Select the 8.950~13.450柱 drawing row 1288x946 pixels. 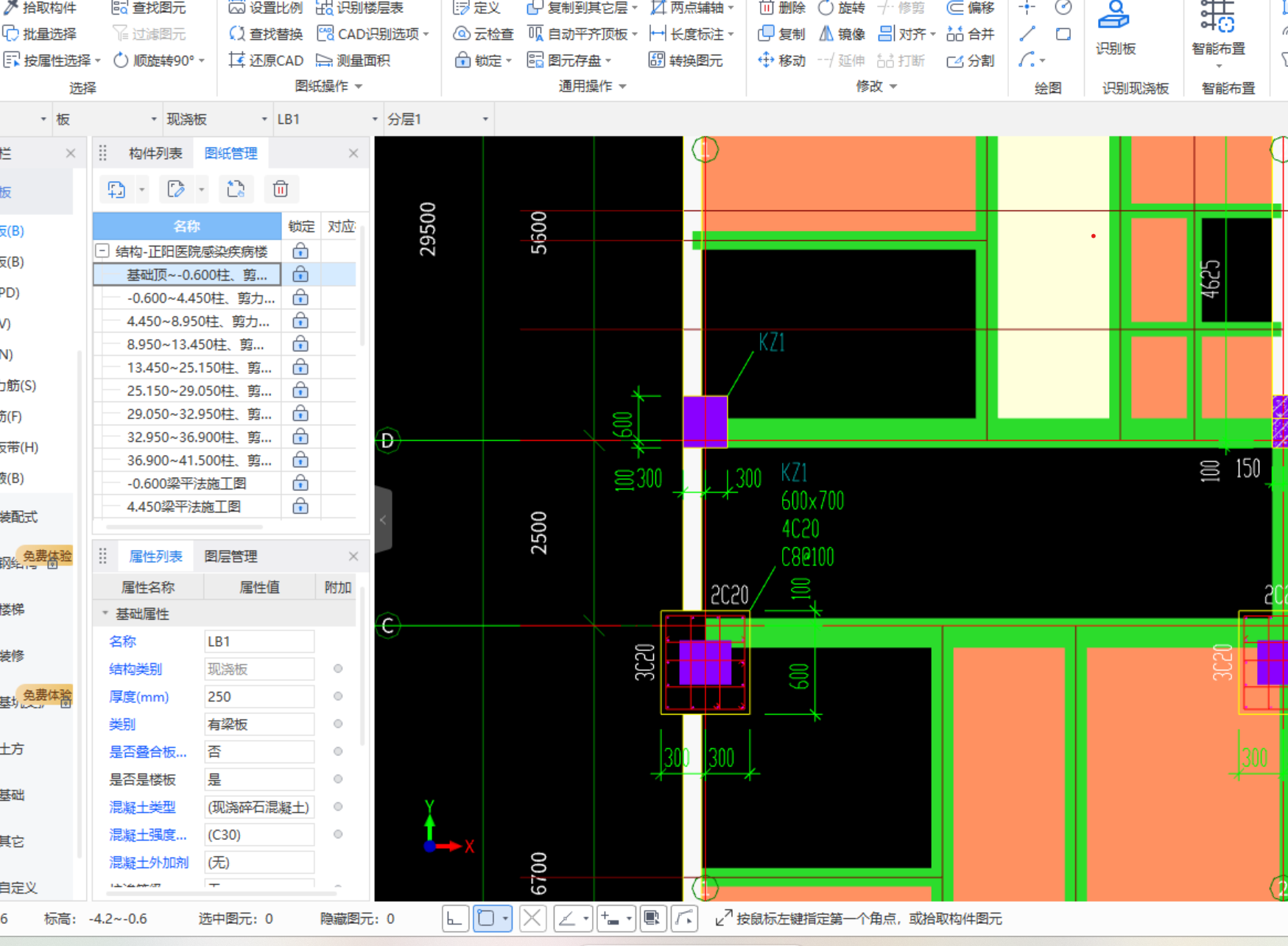tap(187, 344)
